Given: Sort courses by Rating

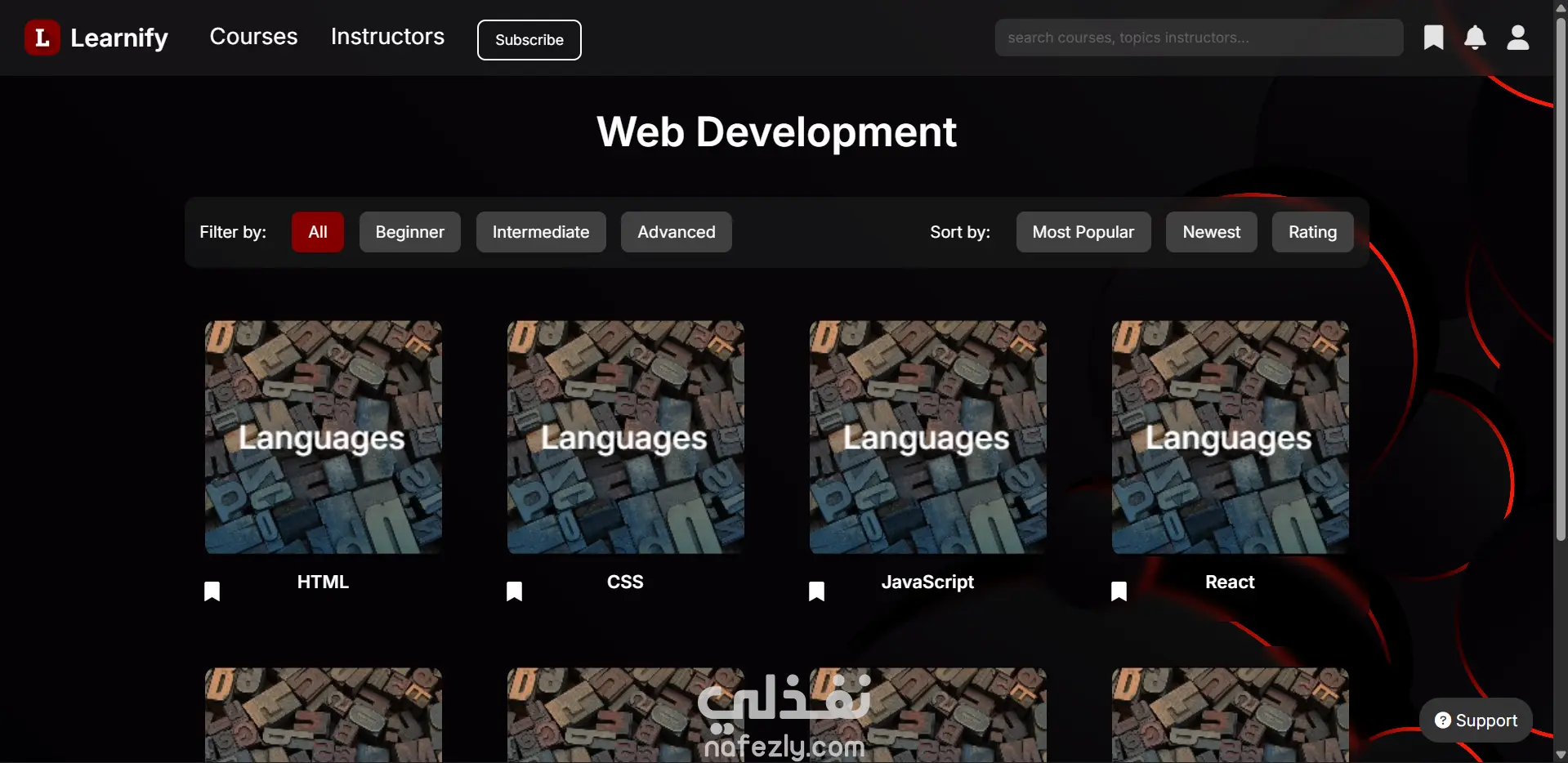Looking at the screenshot, I should [x=1312, y=232].
